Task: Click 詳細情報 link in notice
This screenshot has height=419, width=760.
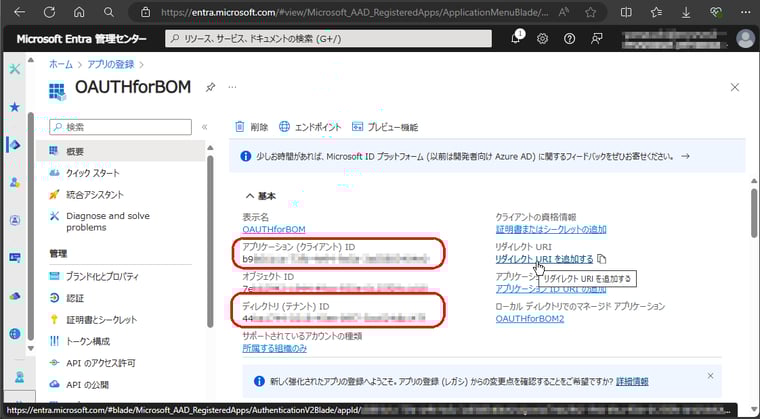Action: pos(632,382)
